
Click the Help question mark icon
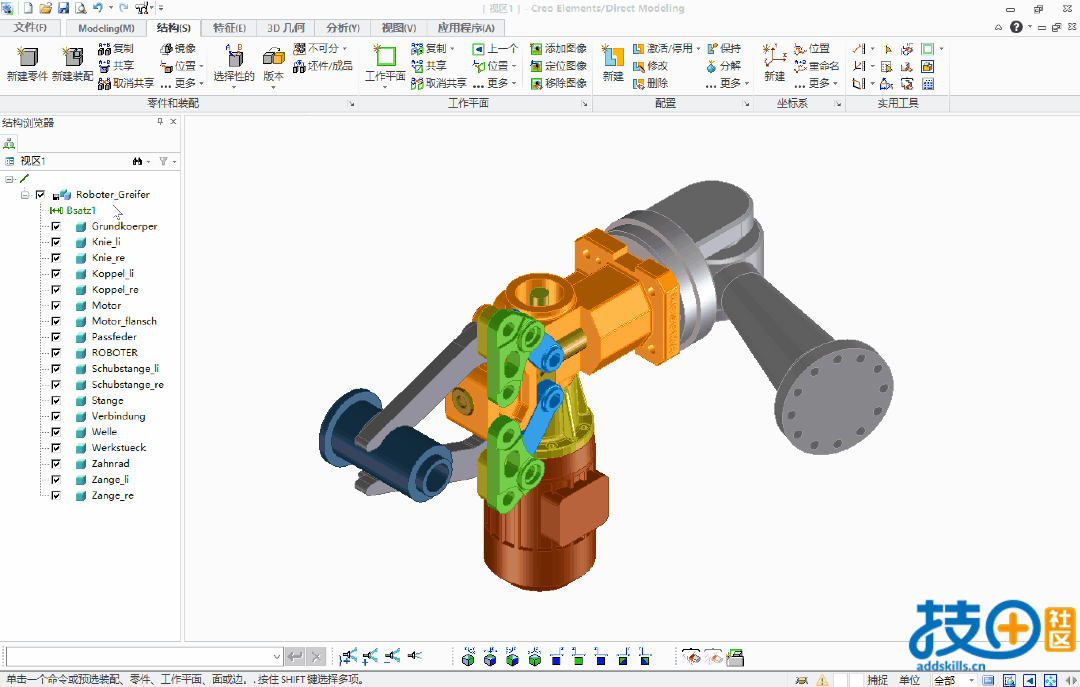tap(1016, 27)
